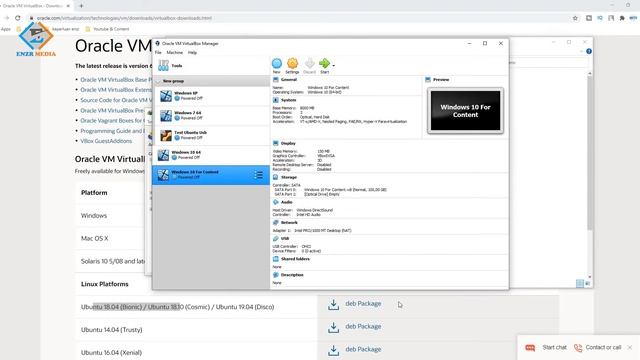Click the Storage section header
Screen dimensions: 640x360
click(x=289, y=177)
